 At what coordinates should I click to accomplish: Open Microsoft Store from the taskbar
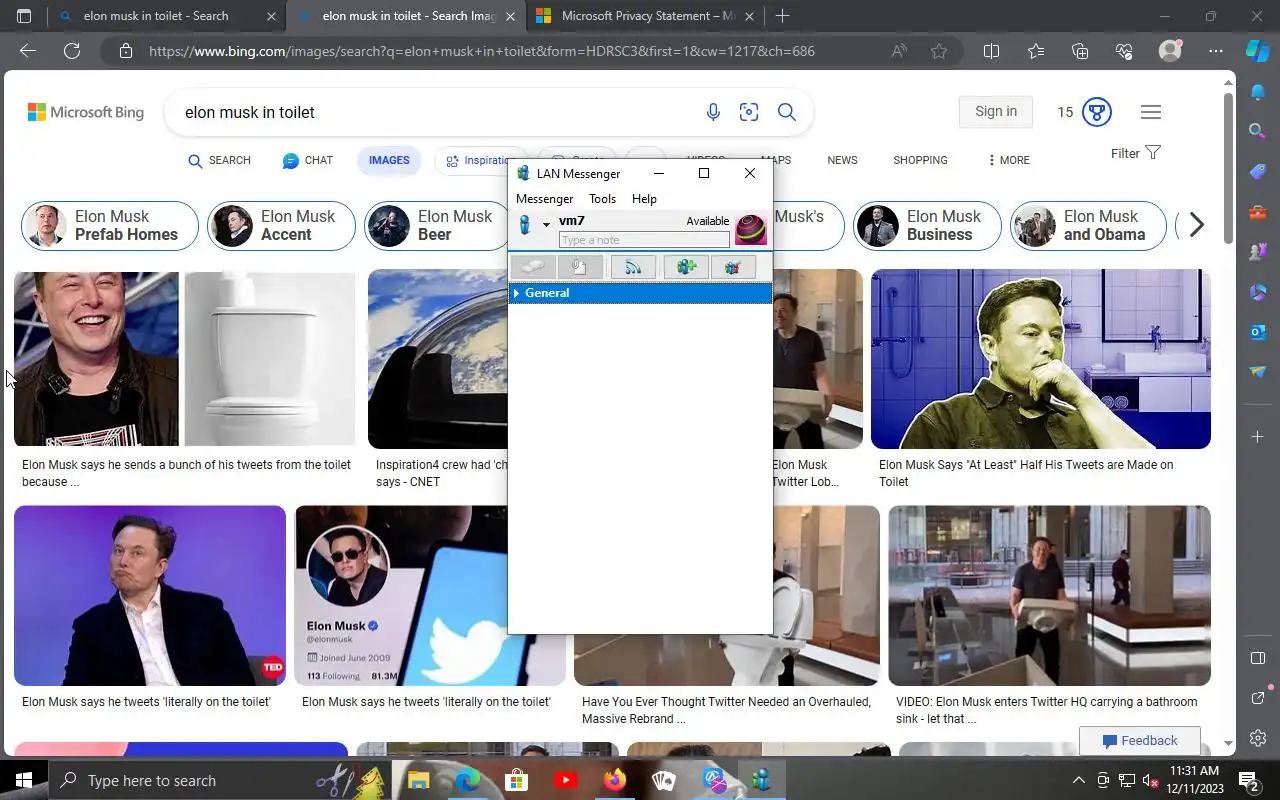[516, 780]
